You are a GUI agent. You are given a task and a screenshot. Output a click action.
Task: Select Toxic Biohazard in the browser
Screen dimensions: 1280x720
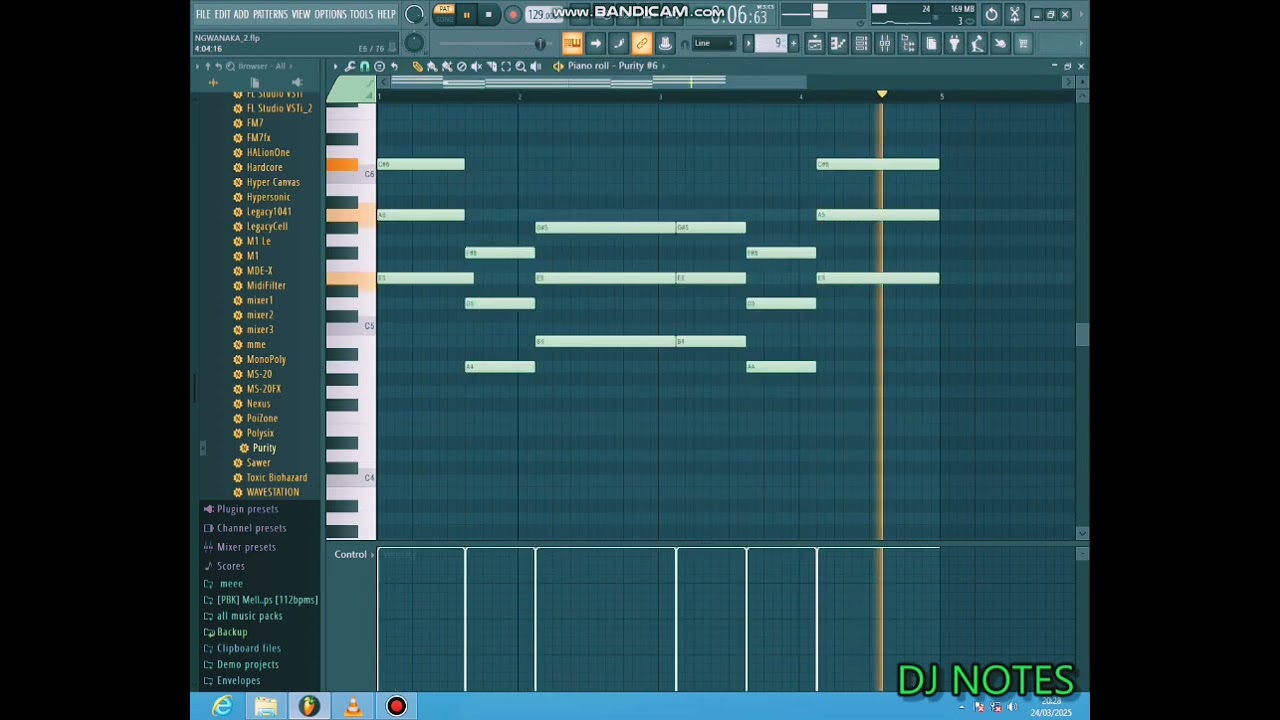click(x=277, y=478)
